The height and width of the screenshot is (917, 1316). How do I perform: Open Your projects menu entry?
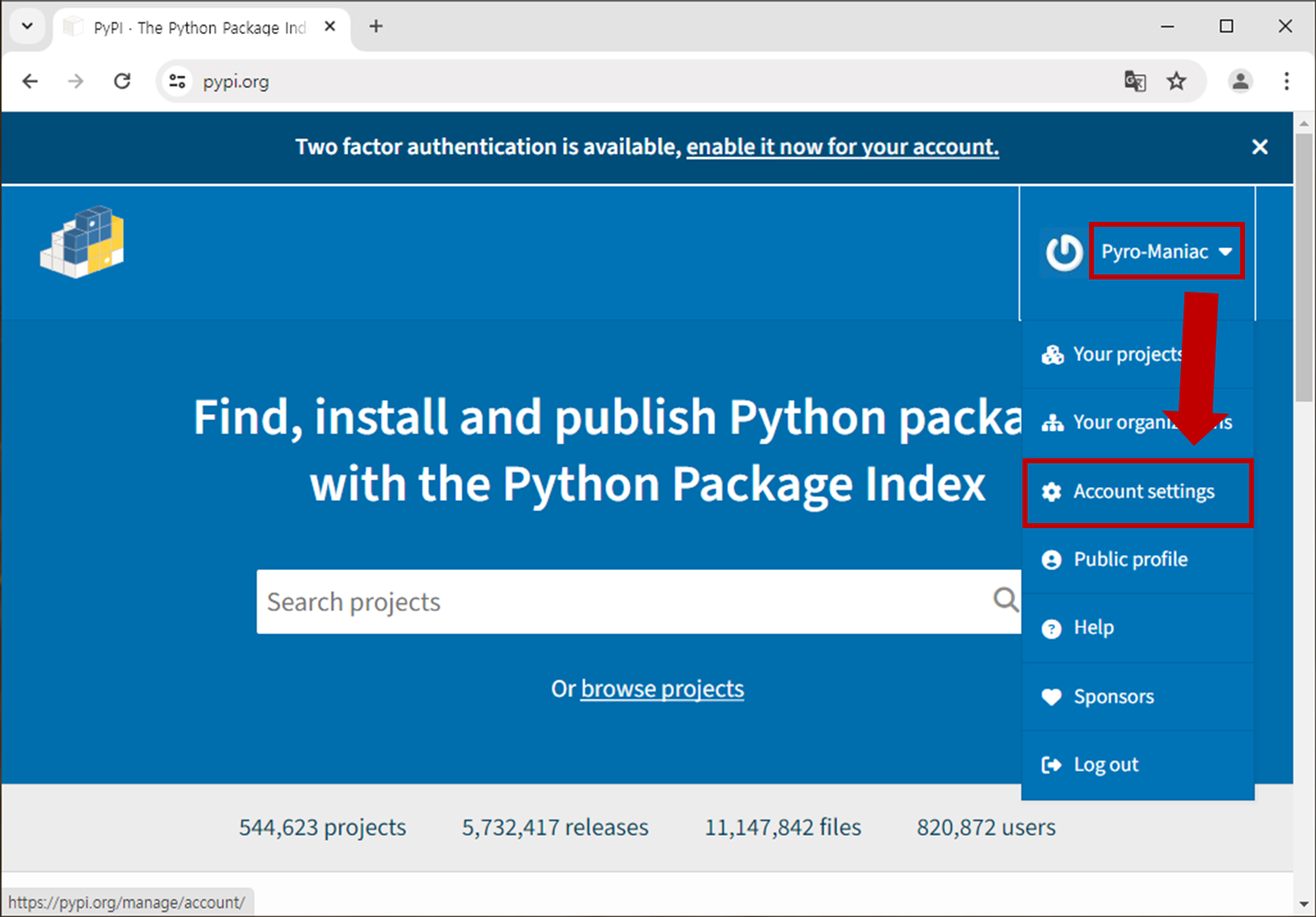[1138, 354]
